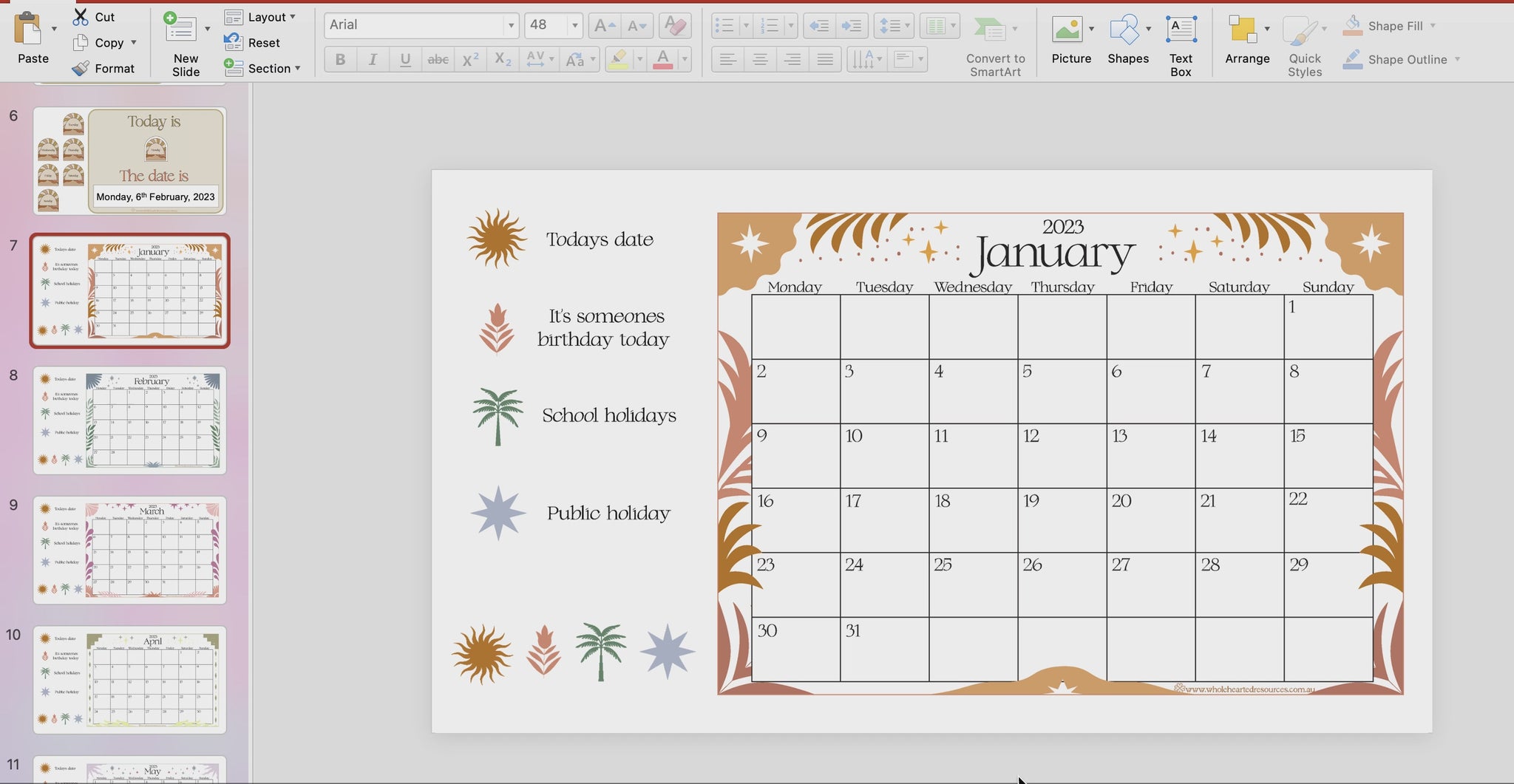
Task: Align text right
Action: (x=792, y=60)
